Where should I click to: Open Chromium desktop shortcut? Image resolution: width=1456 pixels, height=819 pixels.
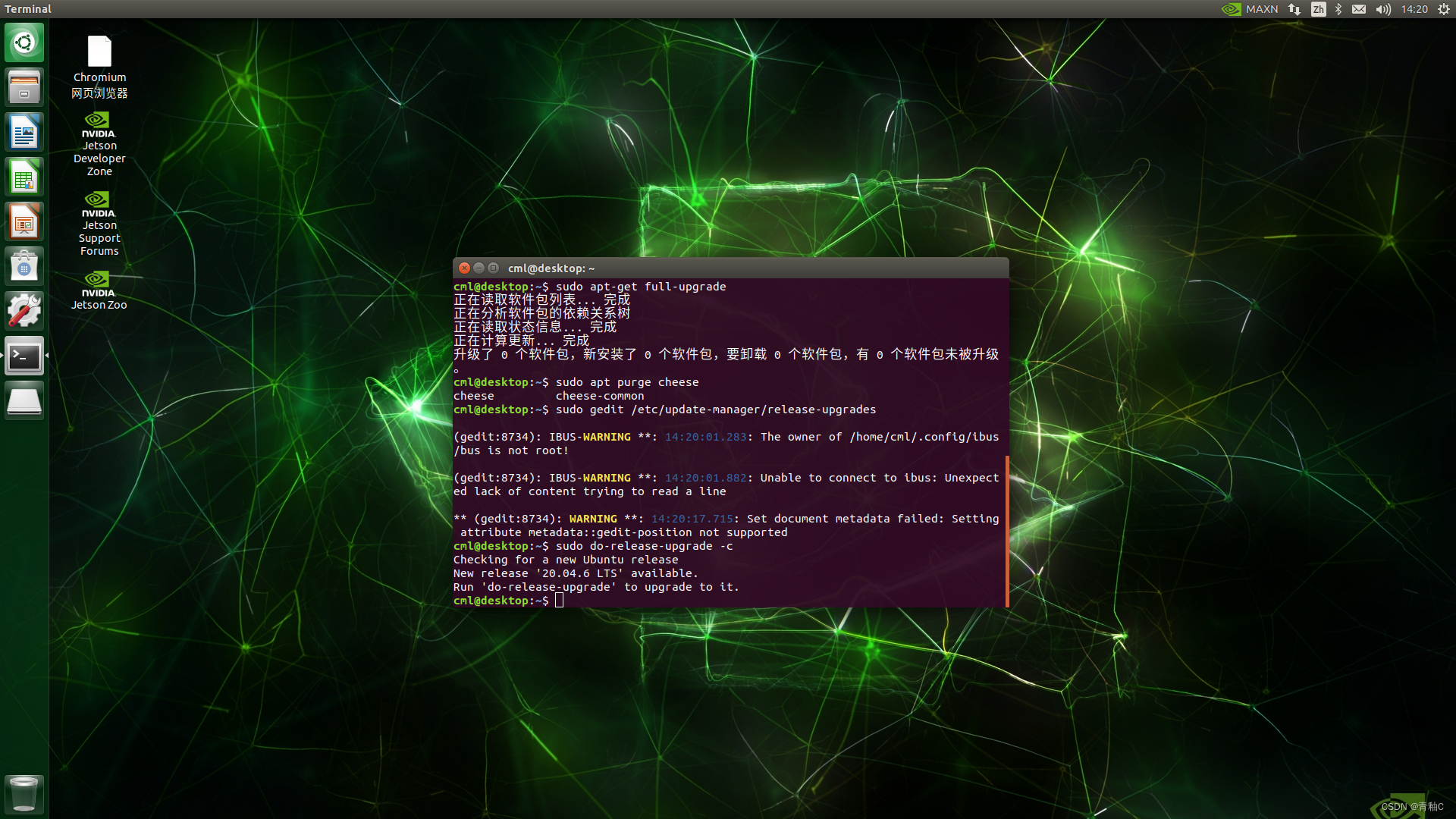pyautogui.click(x=99, y=67)
